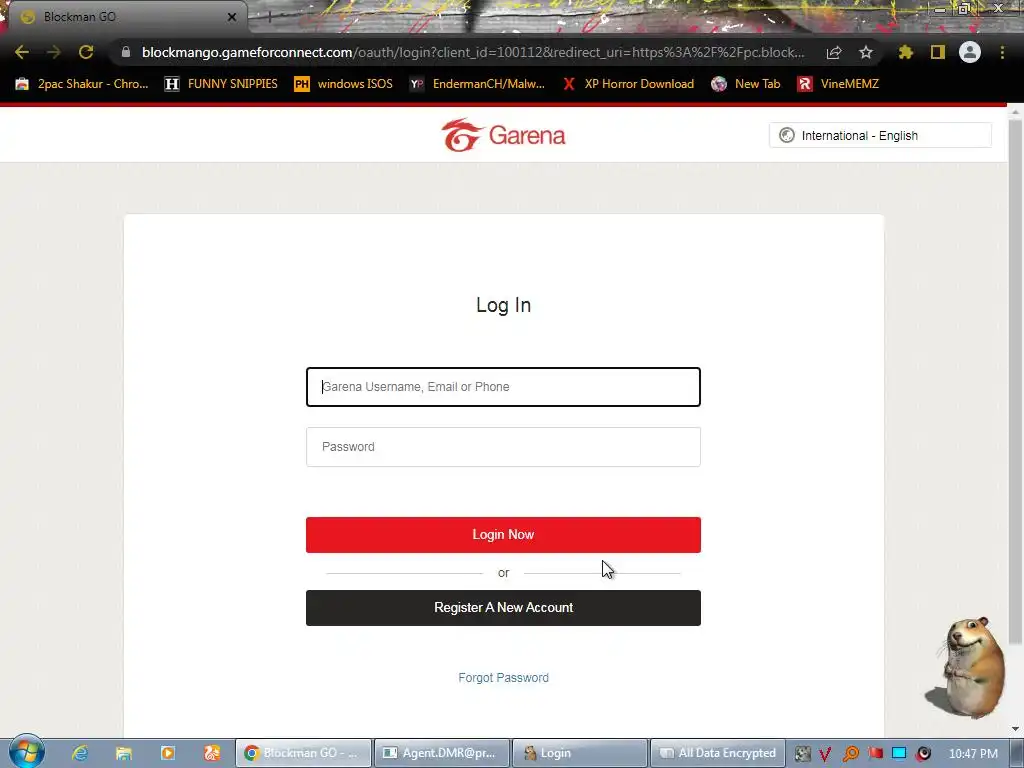This screenshot has width=1024, height=768.
Task: Reload the page with refresh icon
Action: pos(86,52)
